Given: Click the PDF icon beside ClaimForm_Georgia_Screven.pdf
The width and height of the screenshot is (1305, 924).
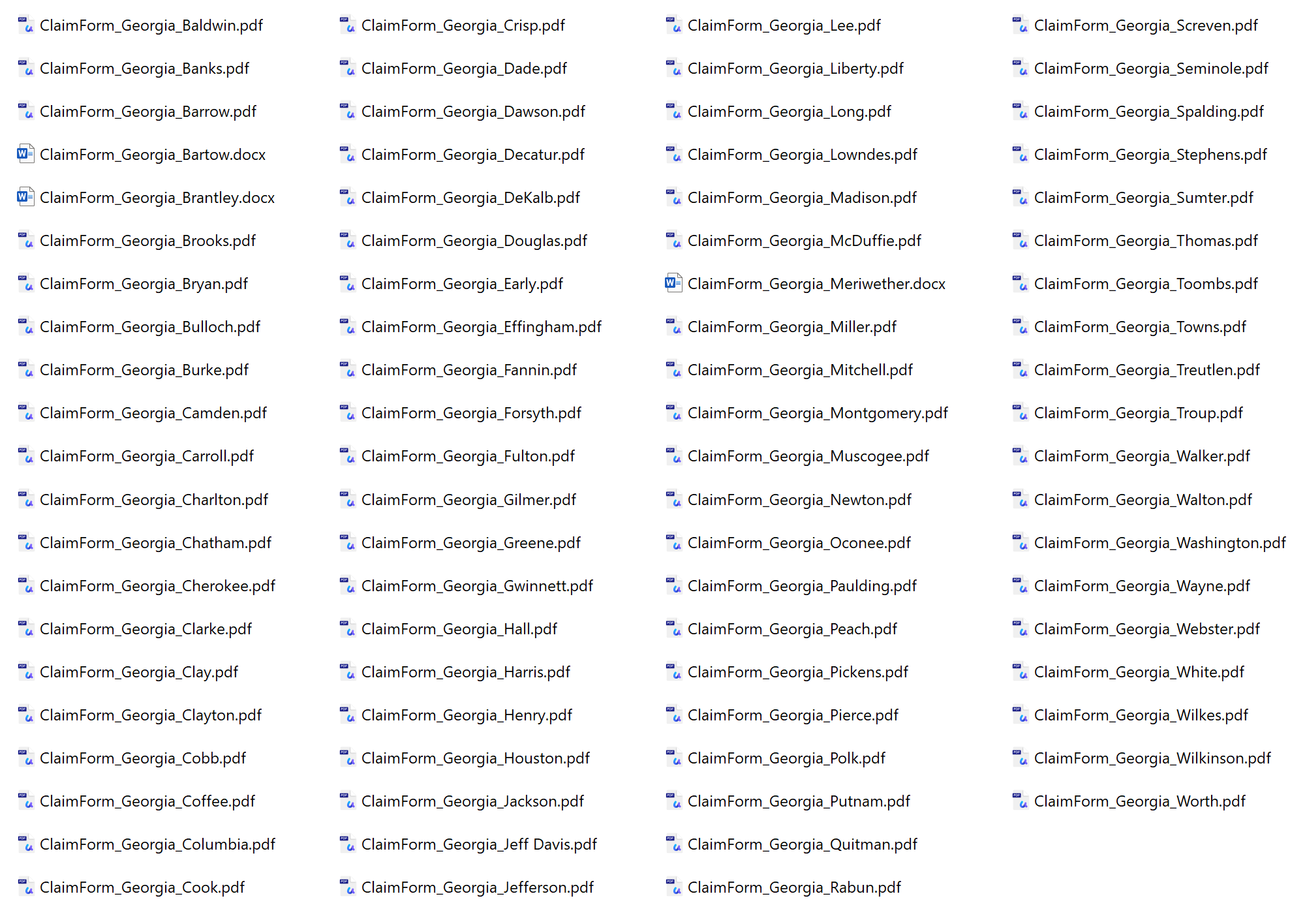Looking at the screenshot, I should pyautogui.click(x=1020, y=25).
